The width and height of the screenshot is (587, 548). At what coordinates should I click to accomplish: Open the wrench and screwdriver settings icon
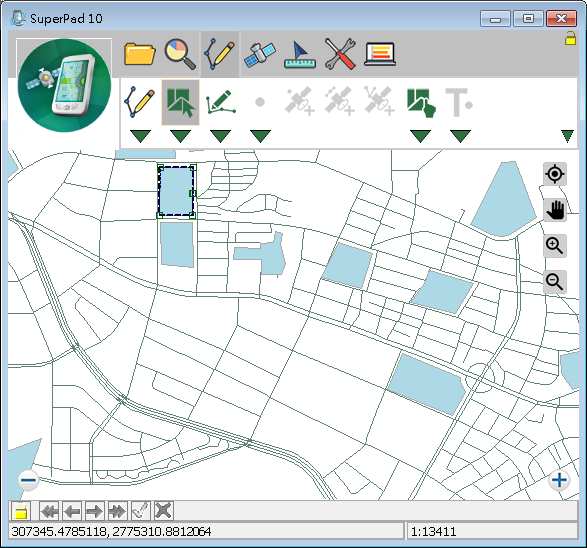(x=340, y=54)
